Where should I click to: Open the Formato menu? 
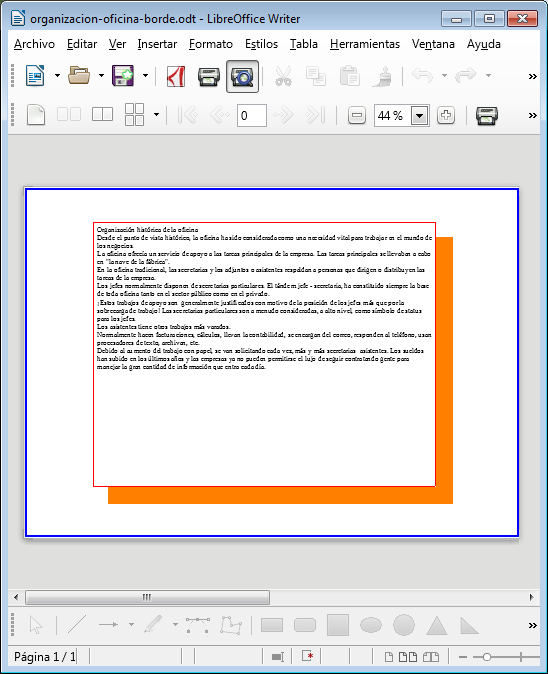(x=211, y=44)
